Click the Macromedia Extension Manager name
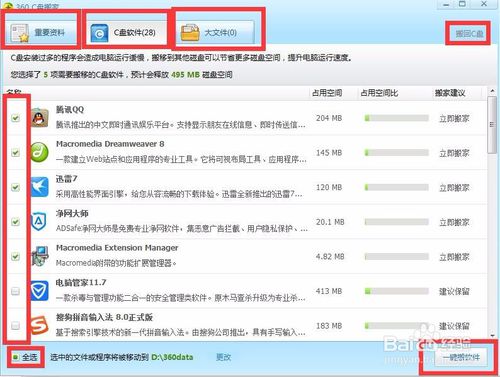The image size is (500, 377). click(117, 248)
